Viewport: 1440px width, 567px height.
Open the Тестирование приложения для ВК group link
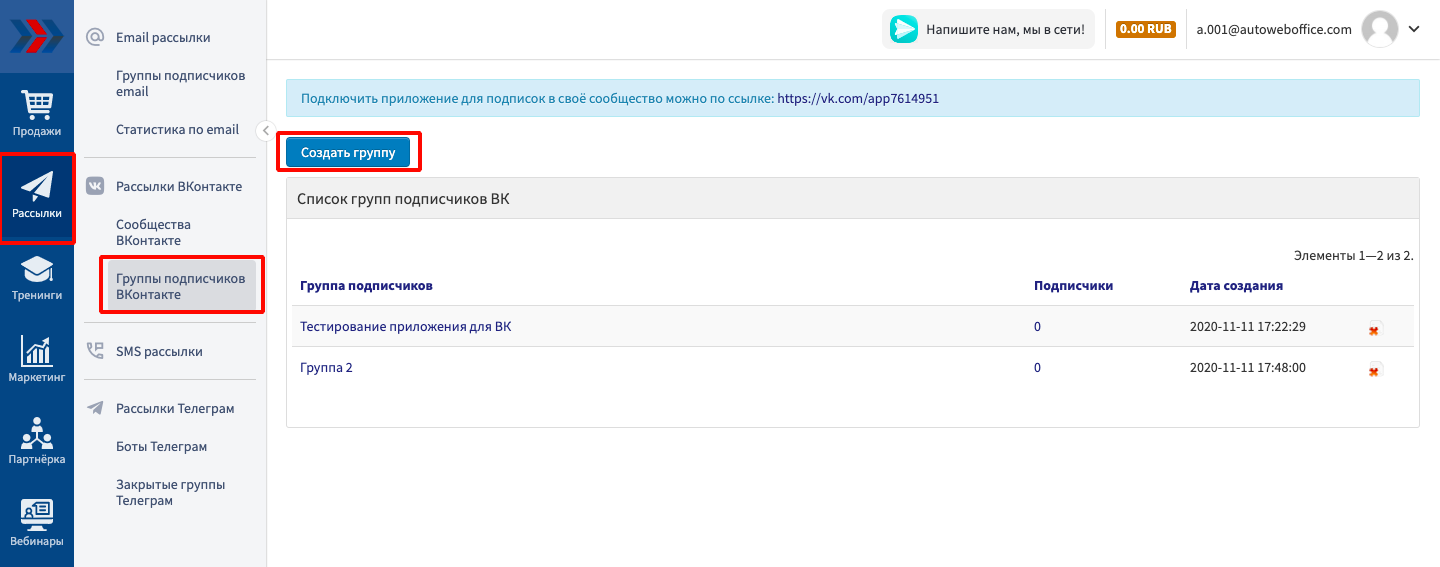coord(405,326)
